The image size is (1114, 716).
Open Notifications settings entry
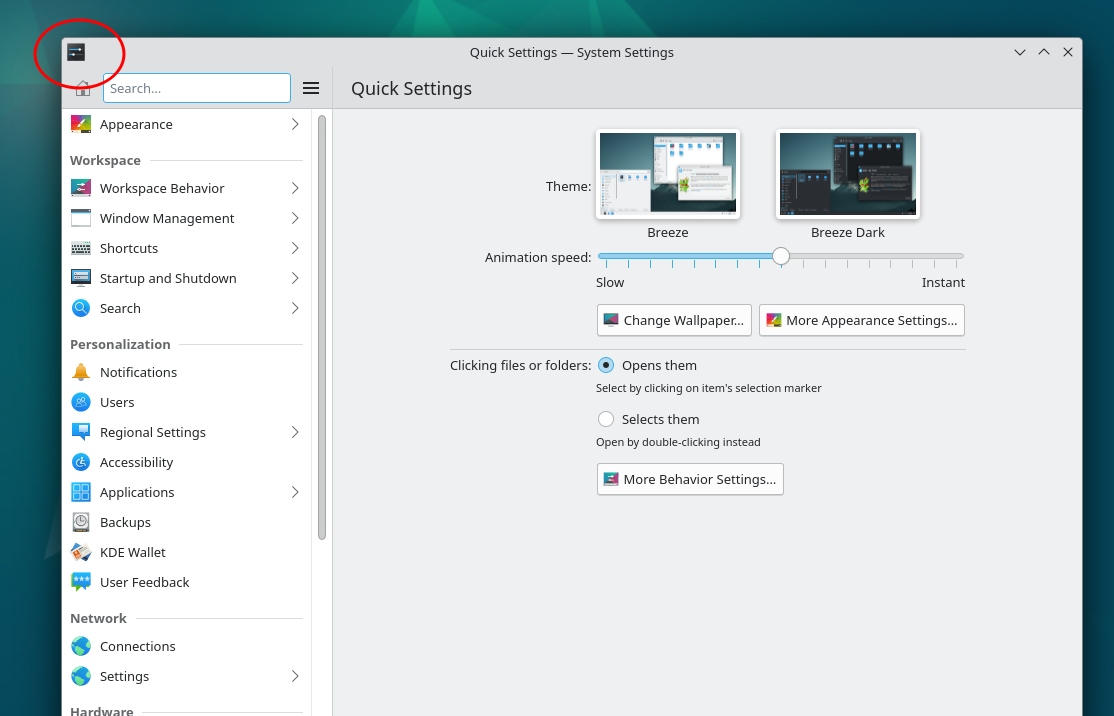[x=187, y=372]
